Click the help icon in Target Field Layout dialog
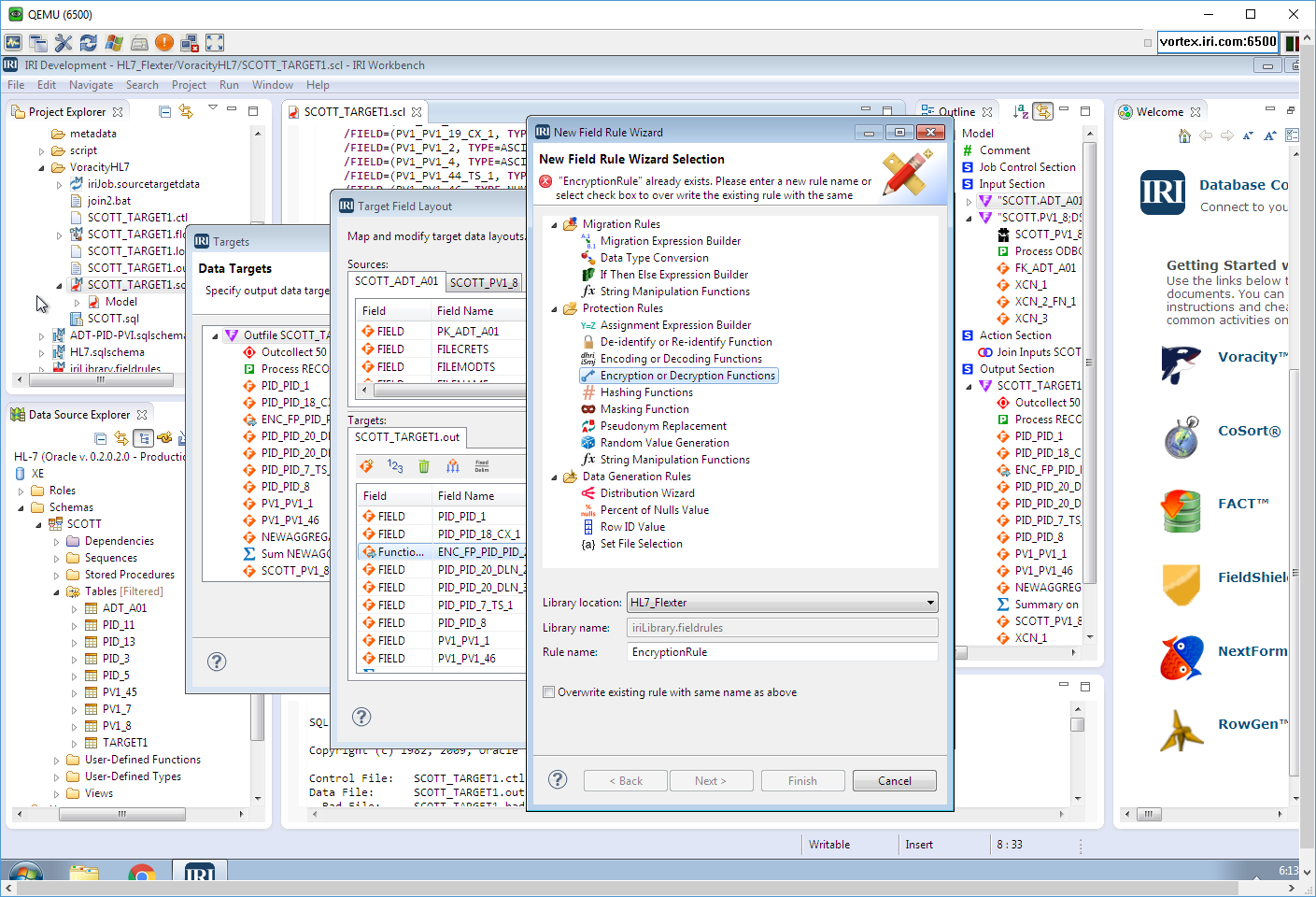 [361, 717]
